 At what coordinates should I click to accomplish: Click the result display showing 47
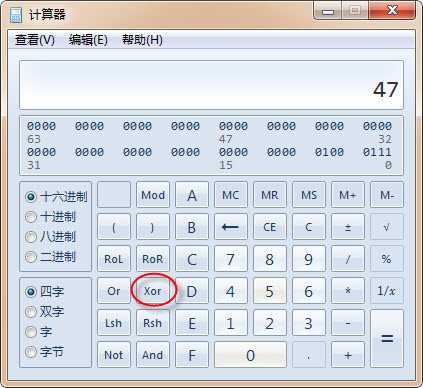click(x=211, y=85)
